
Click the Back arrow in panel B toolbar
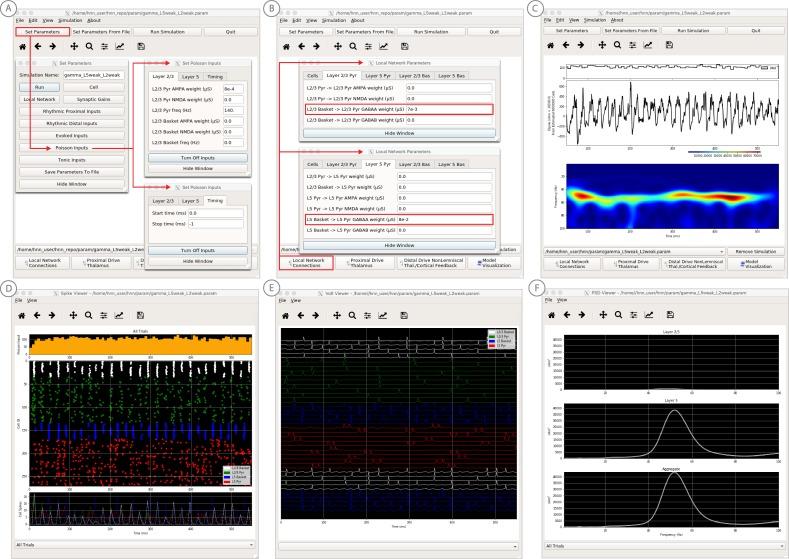coord(301,46)
